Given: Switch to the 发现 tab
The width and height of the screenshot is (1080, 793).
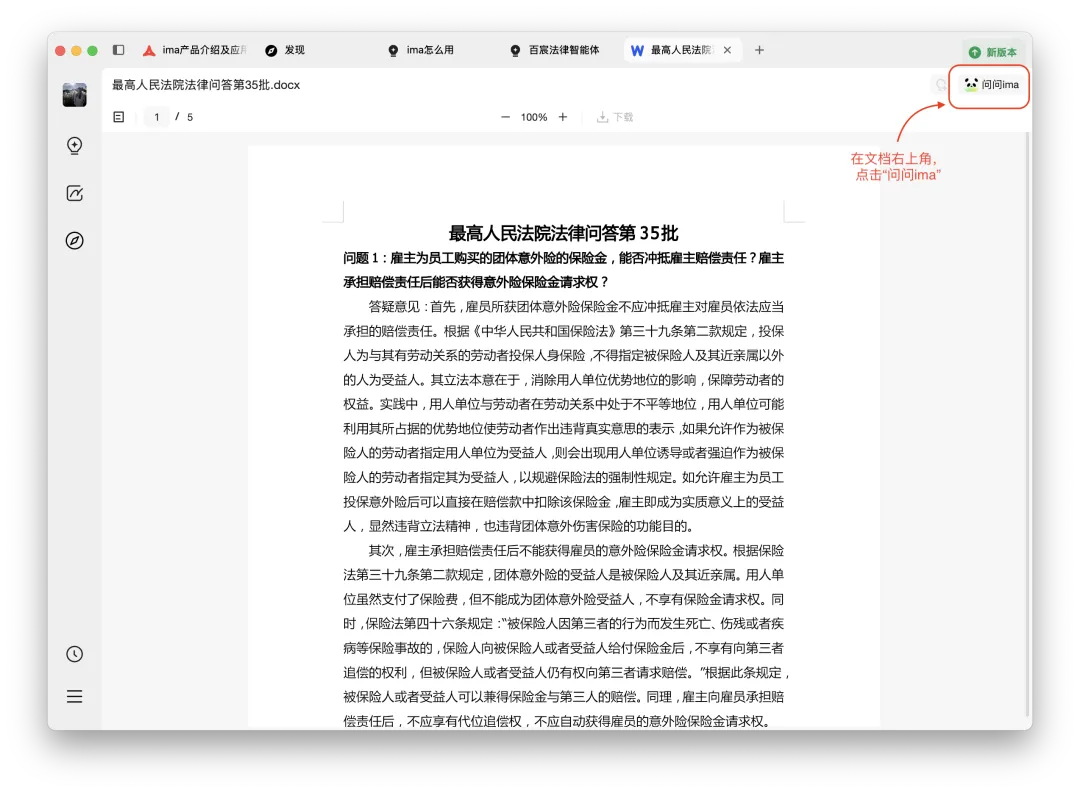Looking at the screenshot, I should pyautogui.click(x=285, y=50).
